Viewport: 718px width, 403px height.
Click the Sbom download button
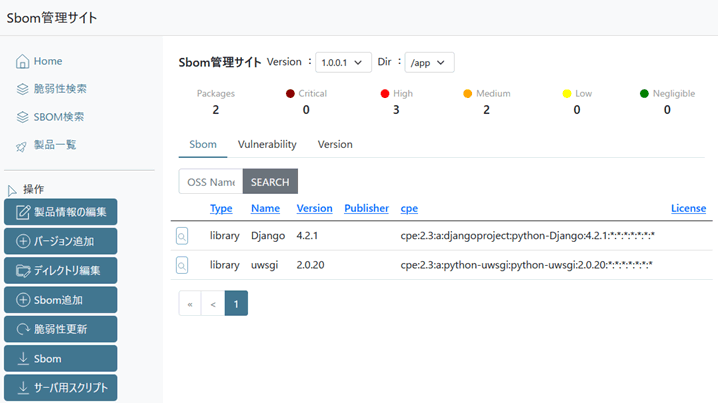click(x=60, y=359)
